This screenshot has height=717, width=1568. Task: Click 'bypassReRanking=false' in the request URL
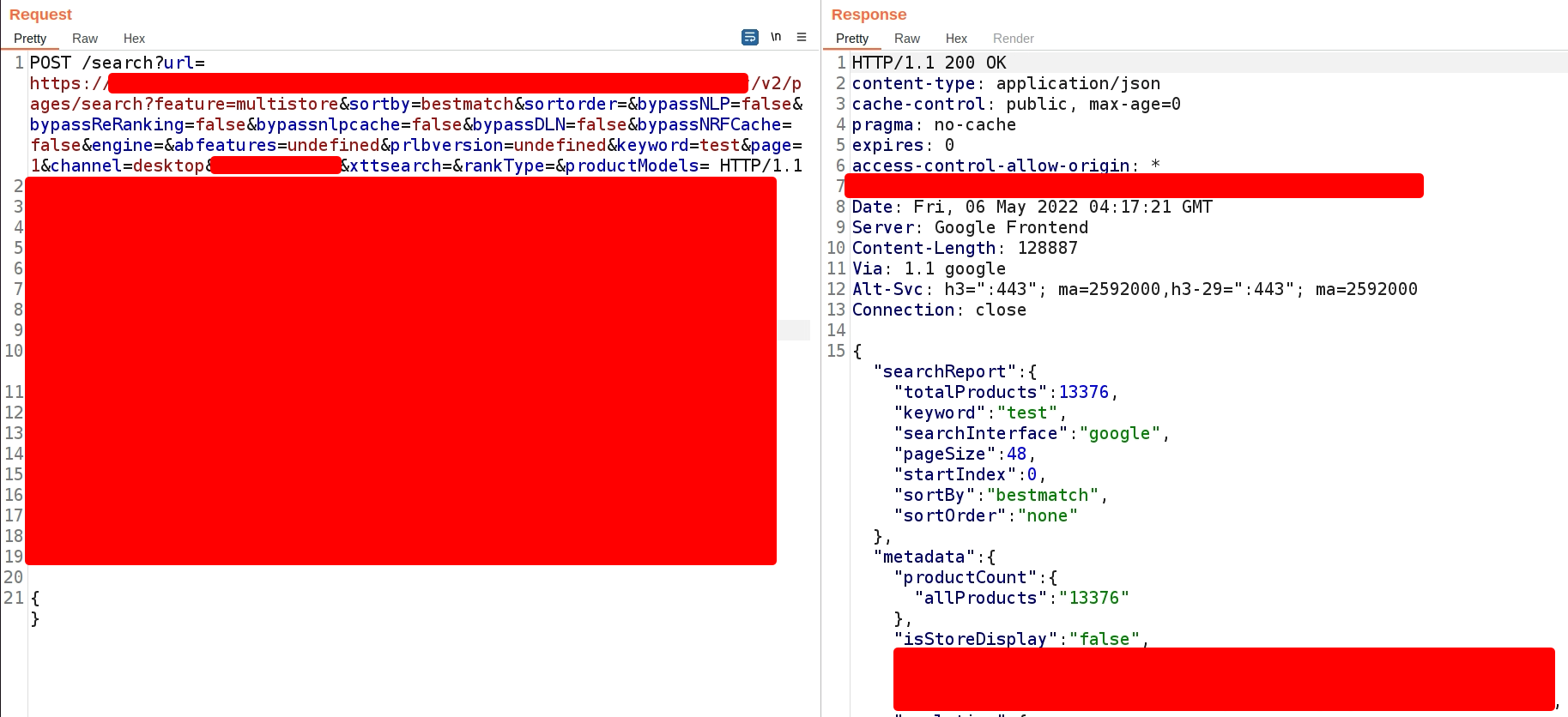138,124
